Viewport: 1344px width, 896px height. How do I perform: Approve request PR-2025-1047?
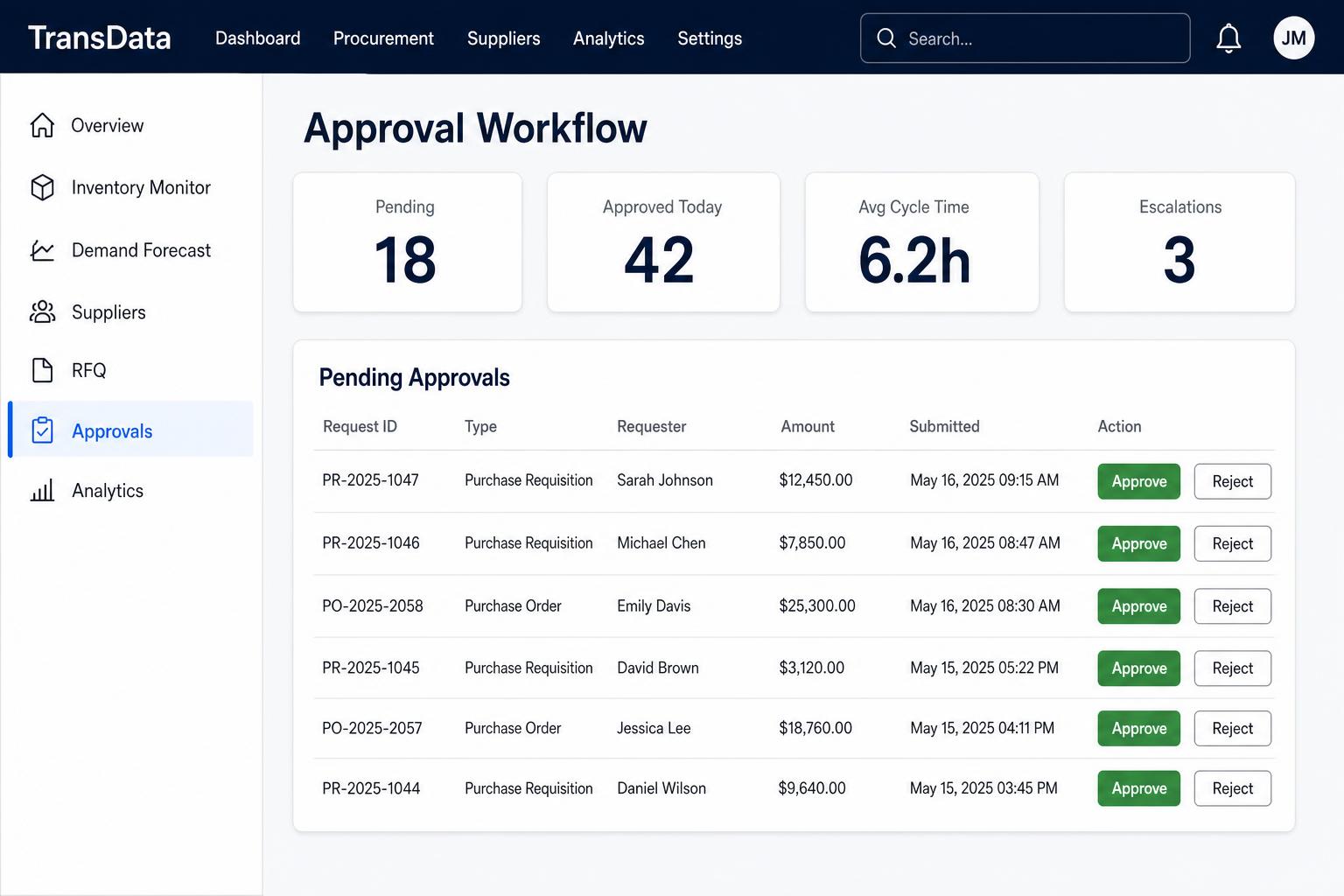1138,481
